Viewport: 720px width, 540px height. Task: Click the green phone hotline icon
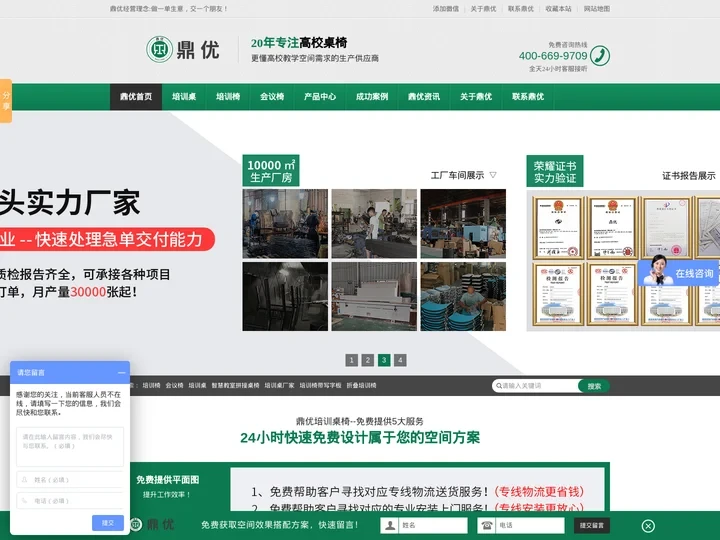click(600, 56)
